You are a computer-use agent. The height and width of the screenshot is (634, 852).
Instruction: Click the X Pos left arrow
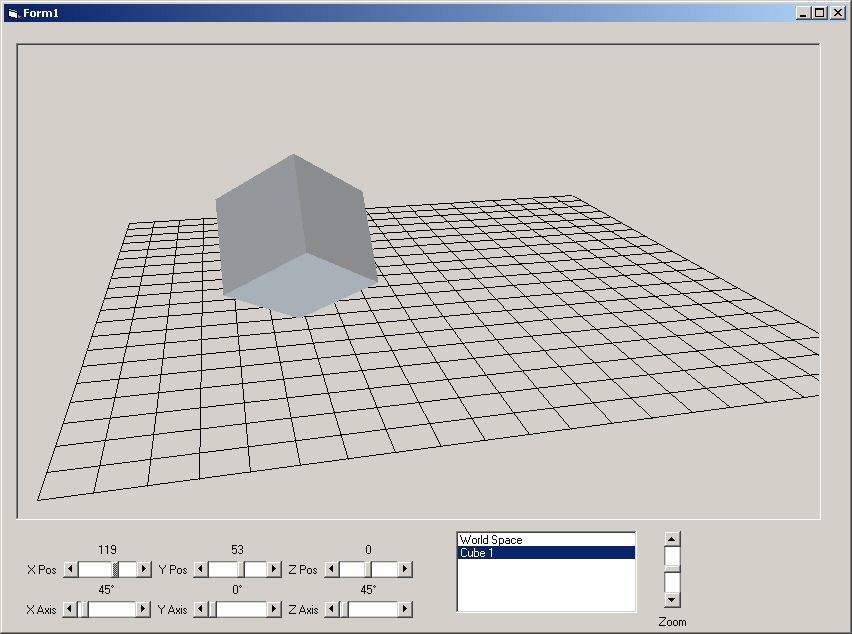[x=70, y=569]
